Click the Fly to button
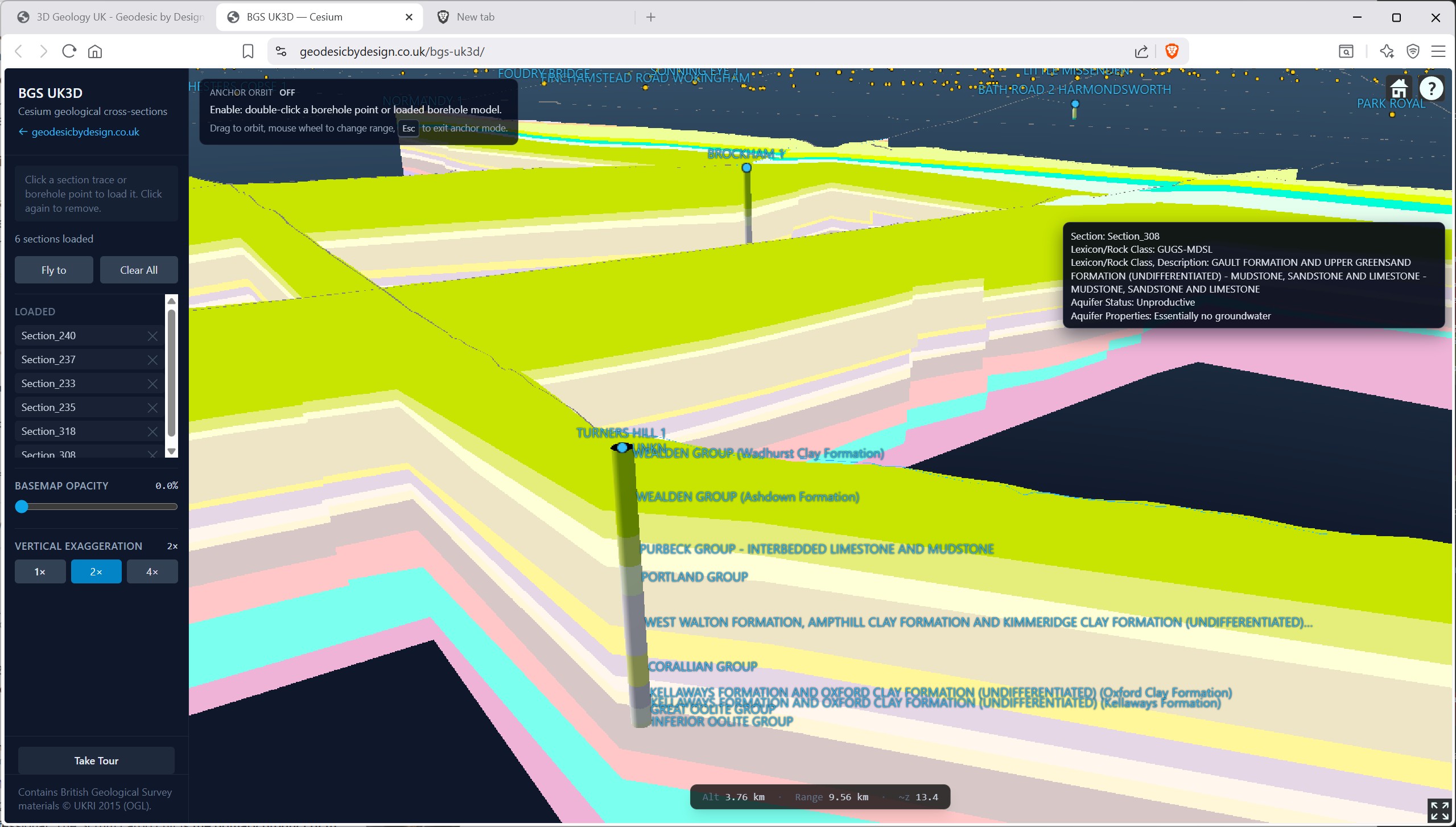 [54, 270]
